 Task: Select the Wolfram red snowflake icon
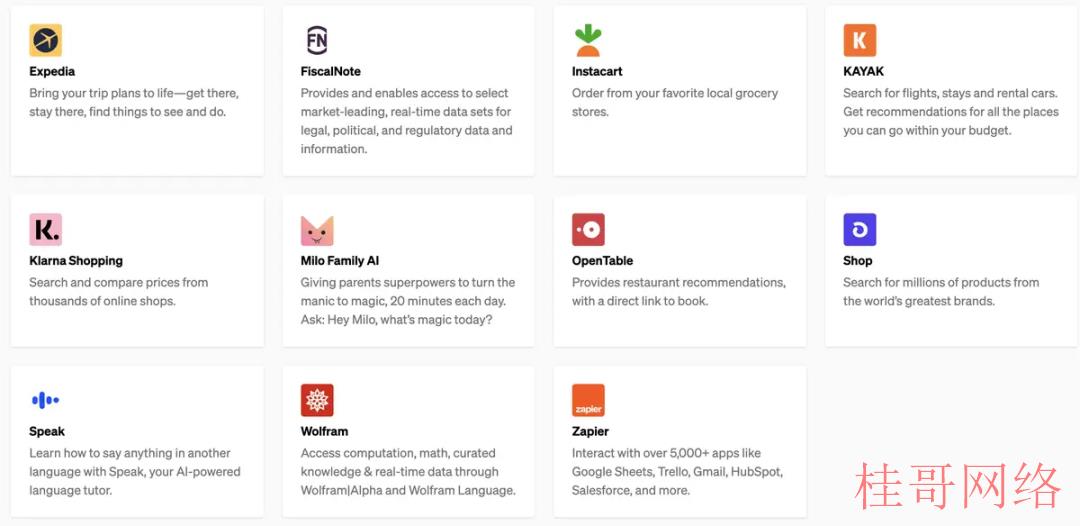(x=317, y=400)
